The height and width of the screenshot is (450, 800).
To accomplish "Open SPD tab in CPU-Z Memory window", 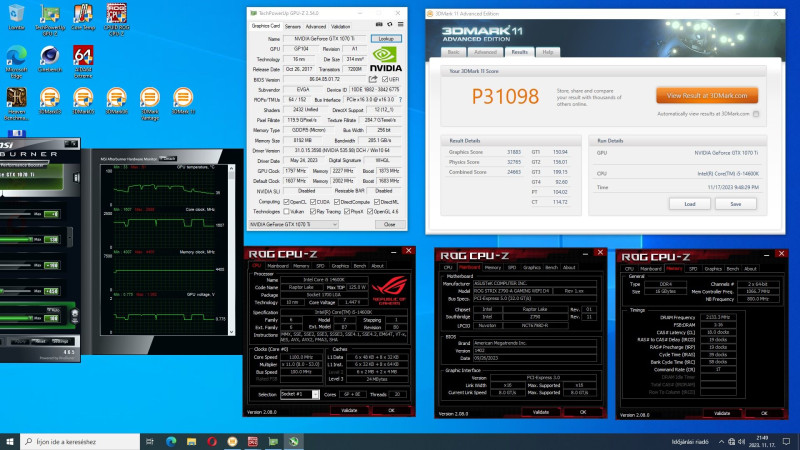I will tap(693, 268).
